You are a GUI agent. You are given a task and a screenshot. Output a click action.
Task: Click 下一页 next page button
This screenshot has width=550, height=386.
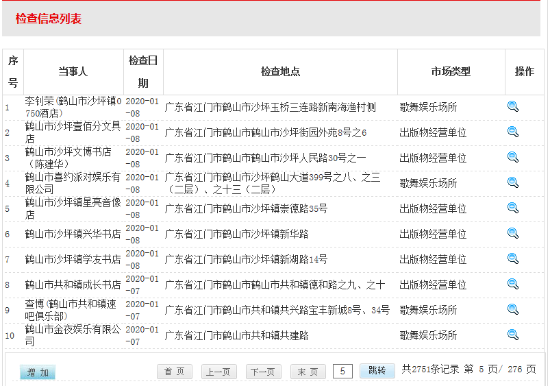pos(263,372)
